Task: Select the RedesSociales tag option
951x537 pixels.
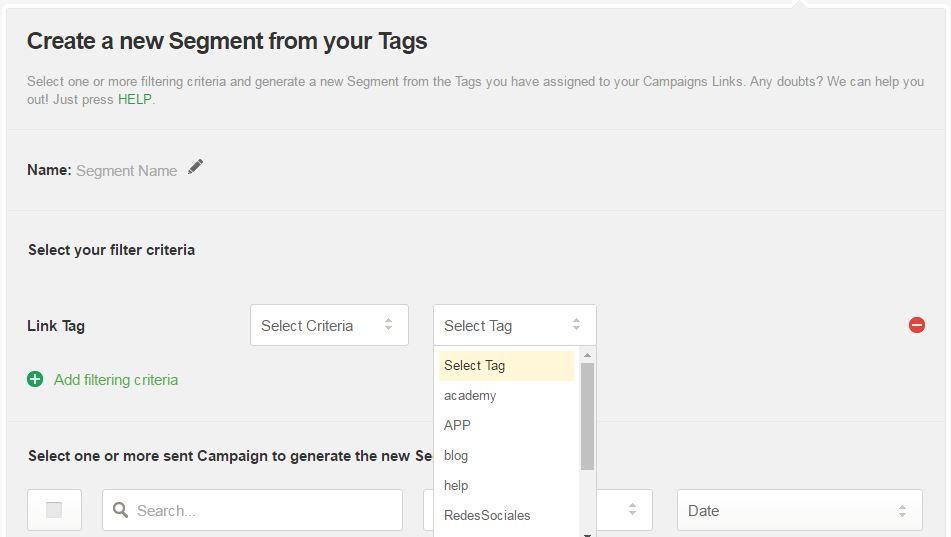Action: tap(487, 515)
